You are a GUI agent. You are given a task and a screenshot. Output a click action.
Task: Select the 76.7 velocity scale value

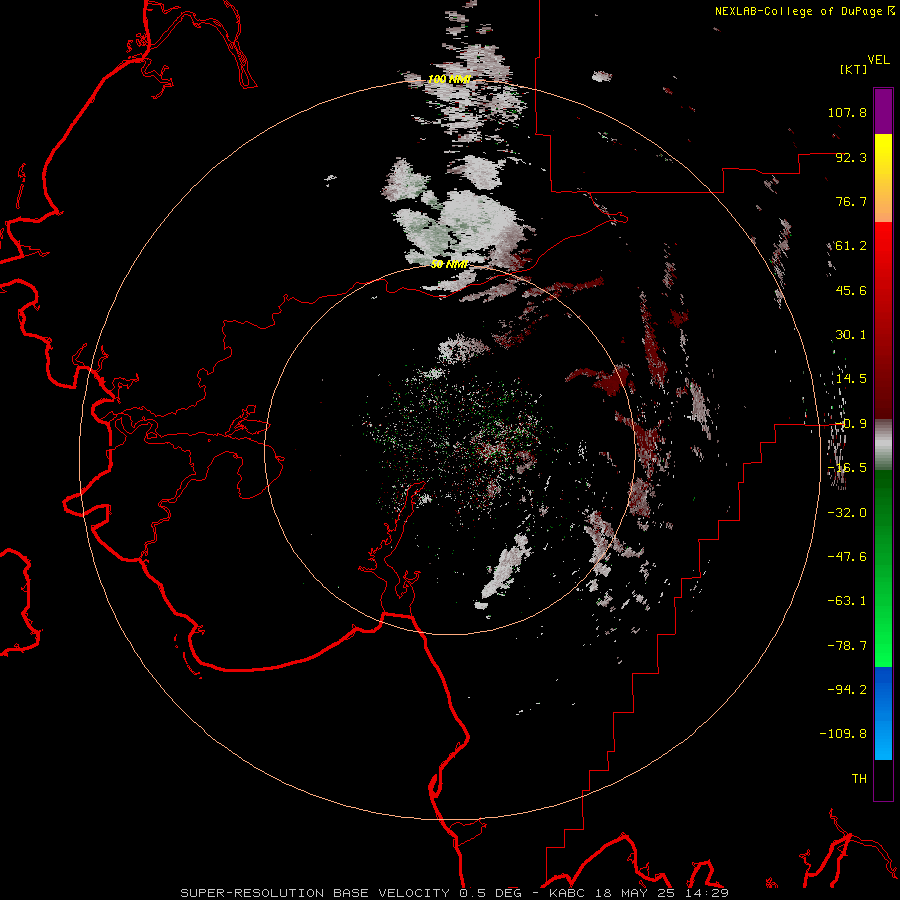pos(851,201)
